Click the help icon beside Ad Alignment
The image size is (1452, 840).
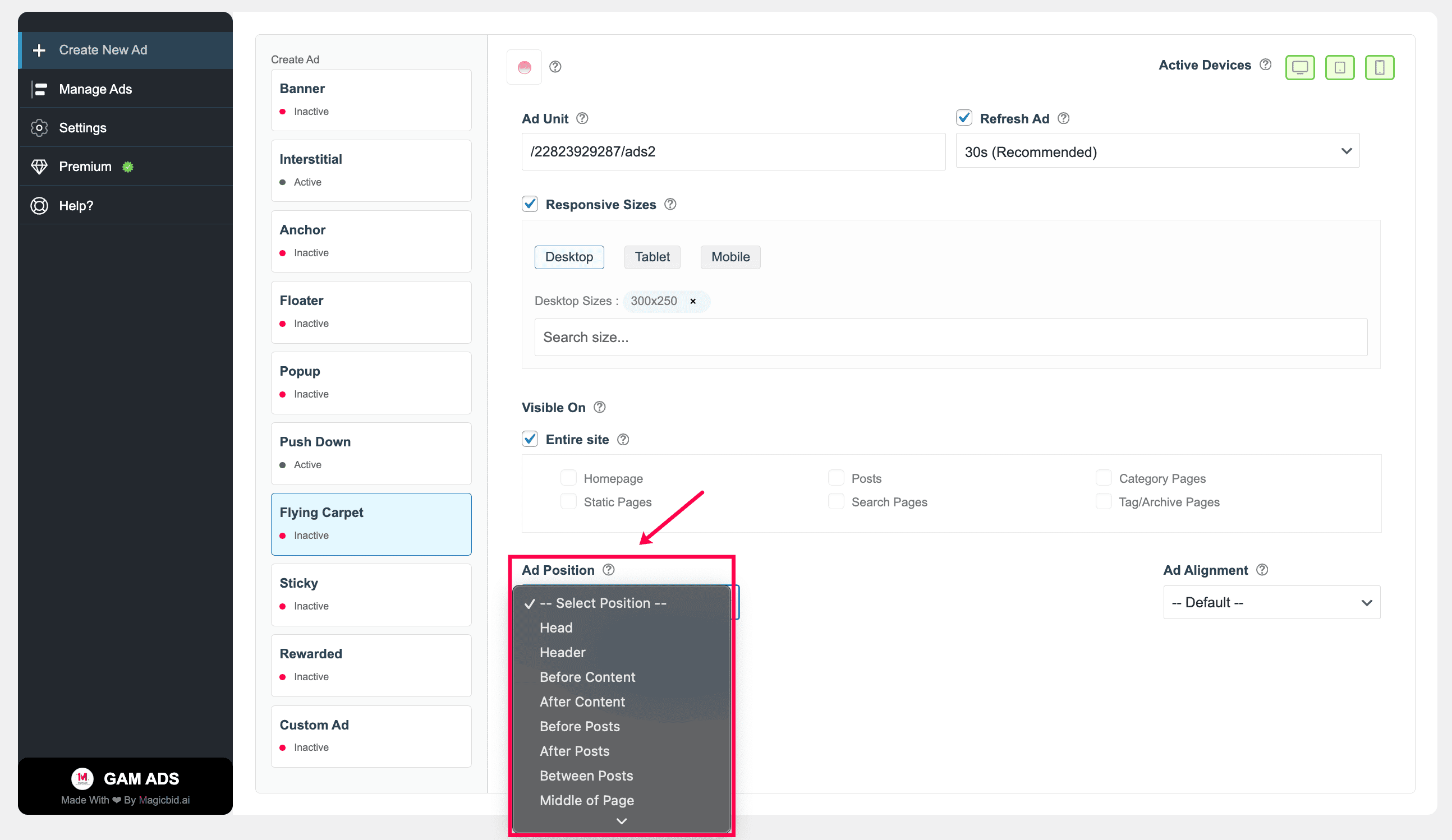[x=1262, y=569]
